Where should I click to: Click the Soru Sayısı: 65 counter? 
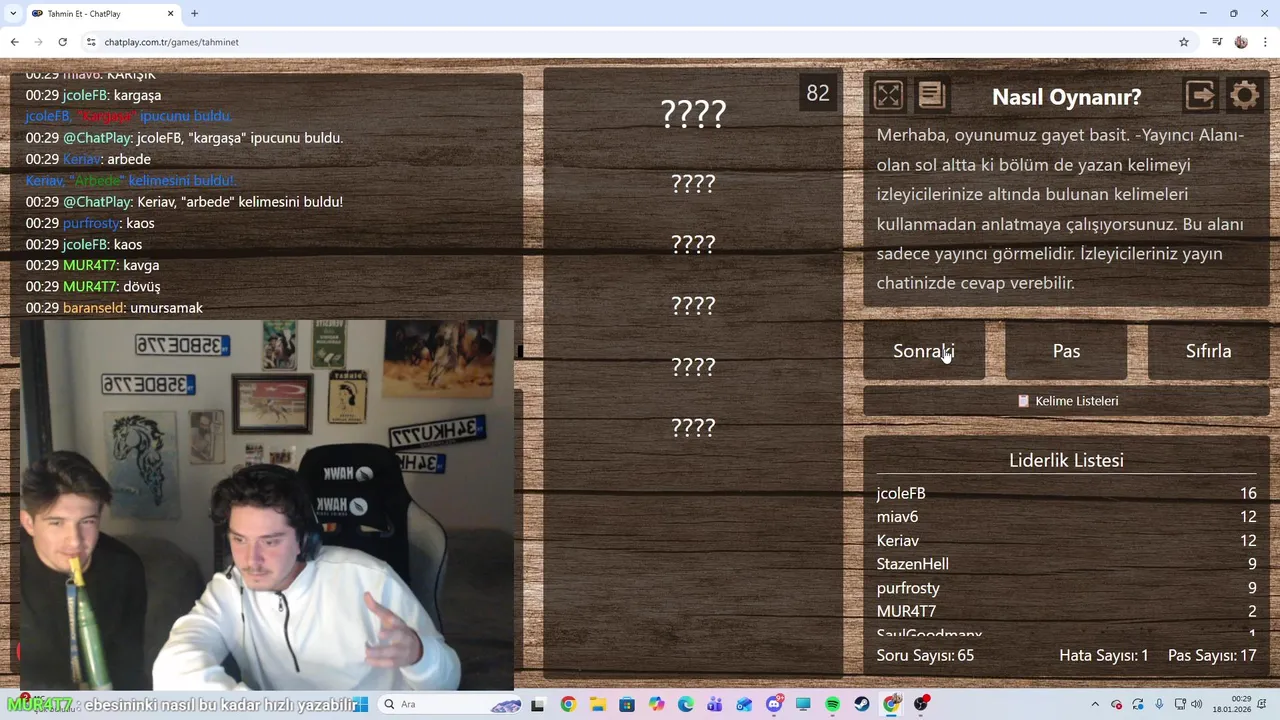(x=925, y=656)
